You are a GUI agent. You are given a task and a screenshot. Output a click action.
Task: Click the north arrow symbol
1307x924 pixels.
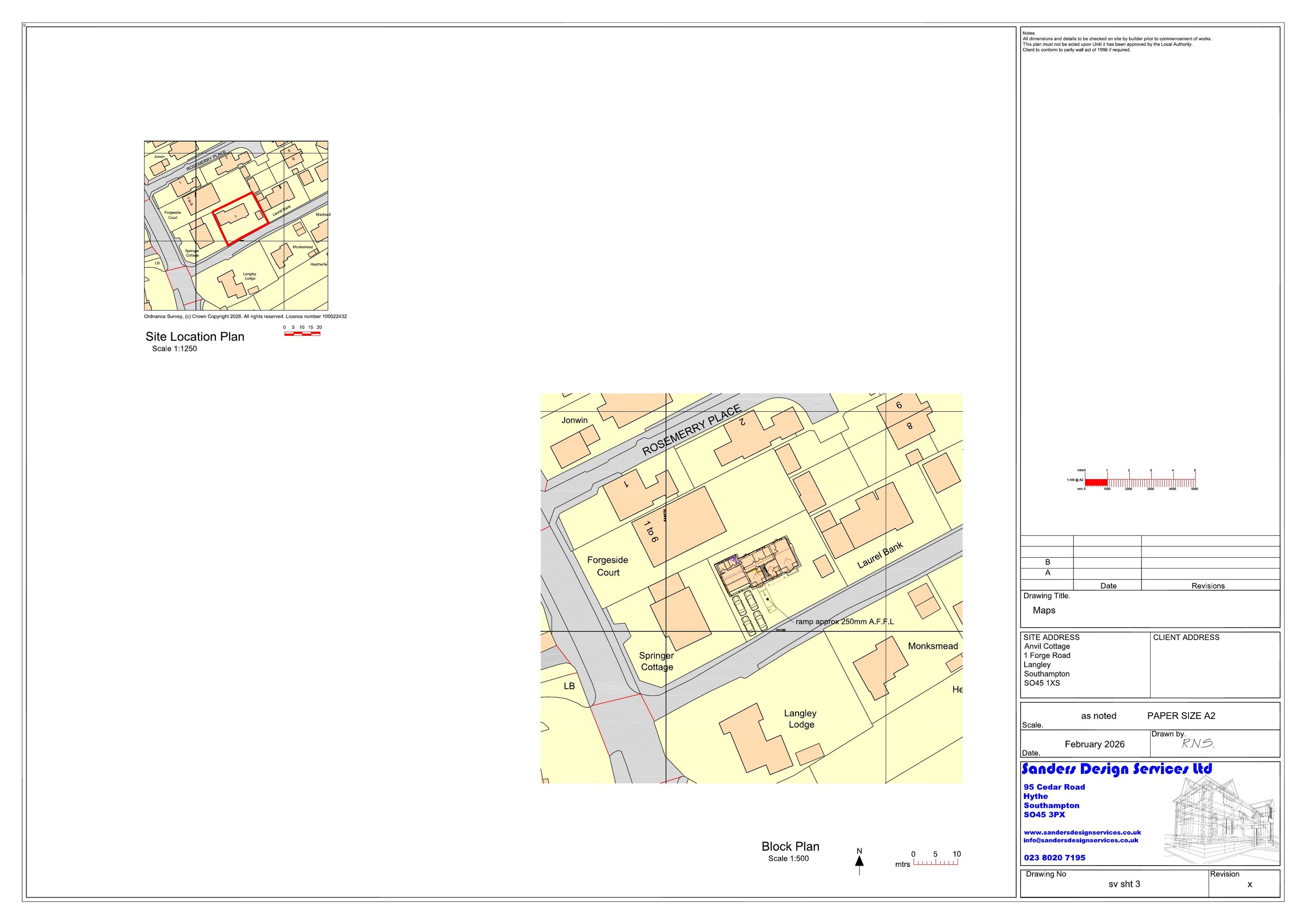tap(860, 861)
